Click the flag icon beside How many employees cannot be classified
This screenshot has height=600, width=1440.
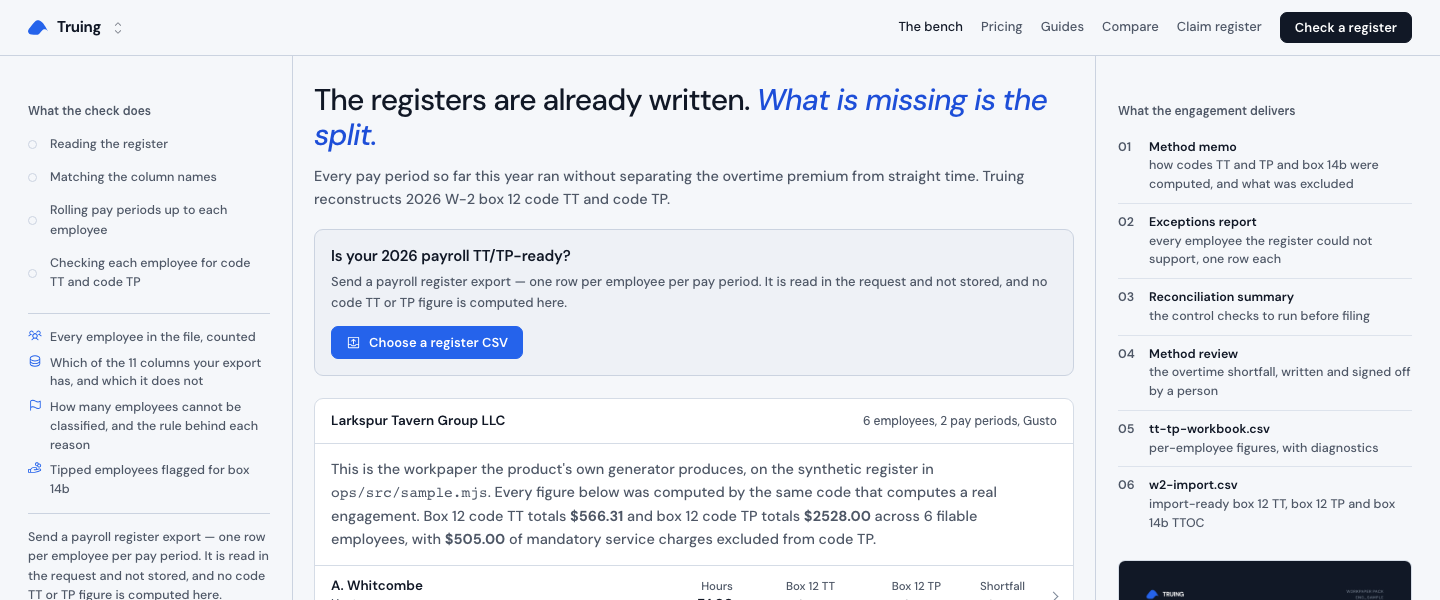tap(35, 406)
